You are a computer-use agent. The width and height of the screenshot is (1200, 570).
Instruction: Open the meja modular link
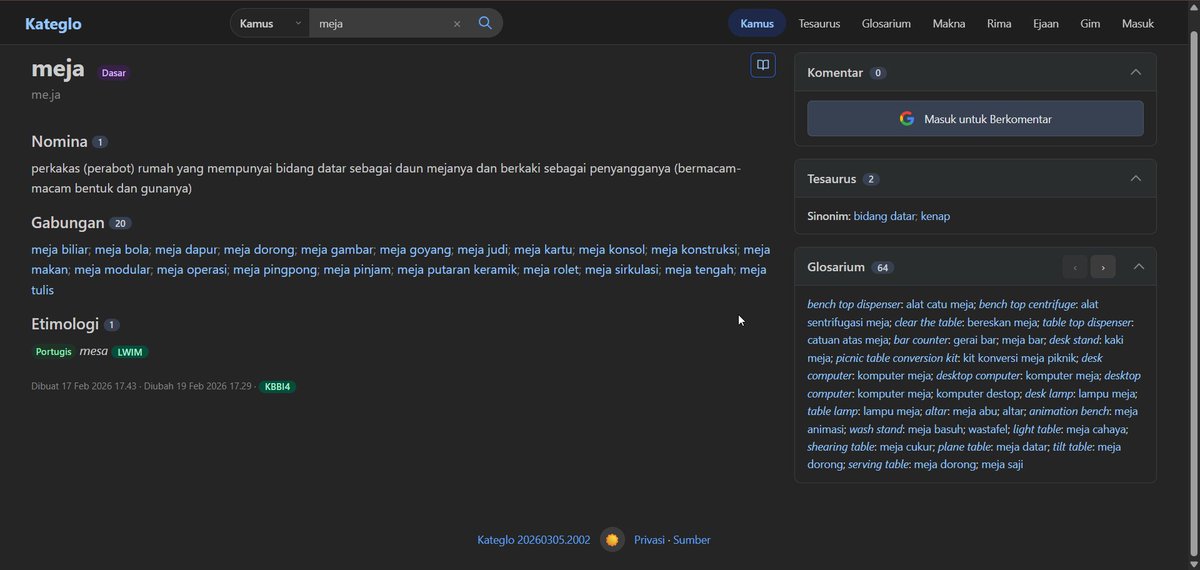coord(112,269)
